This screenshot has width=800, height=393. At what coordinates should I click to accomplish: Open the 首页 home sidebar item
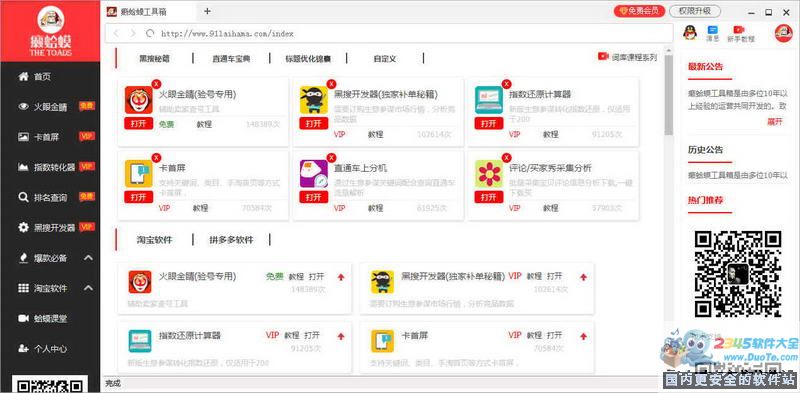(42, 77)
